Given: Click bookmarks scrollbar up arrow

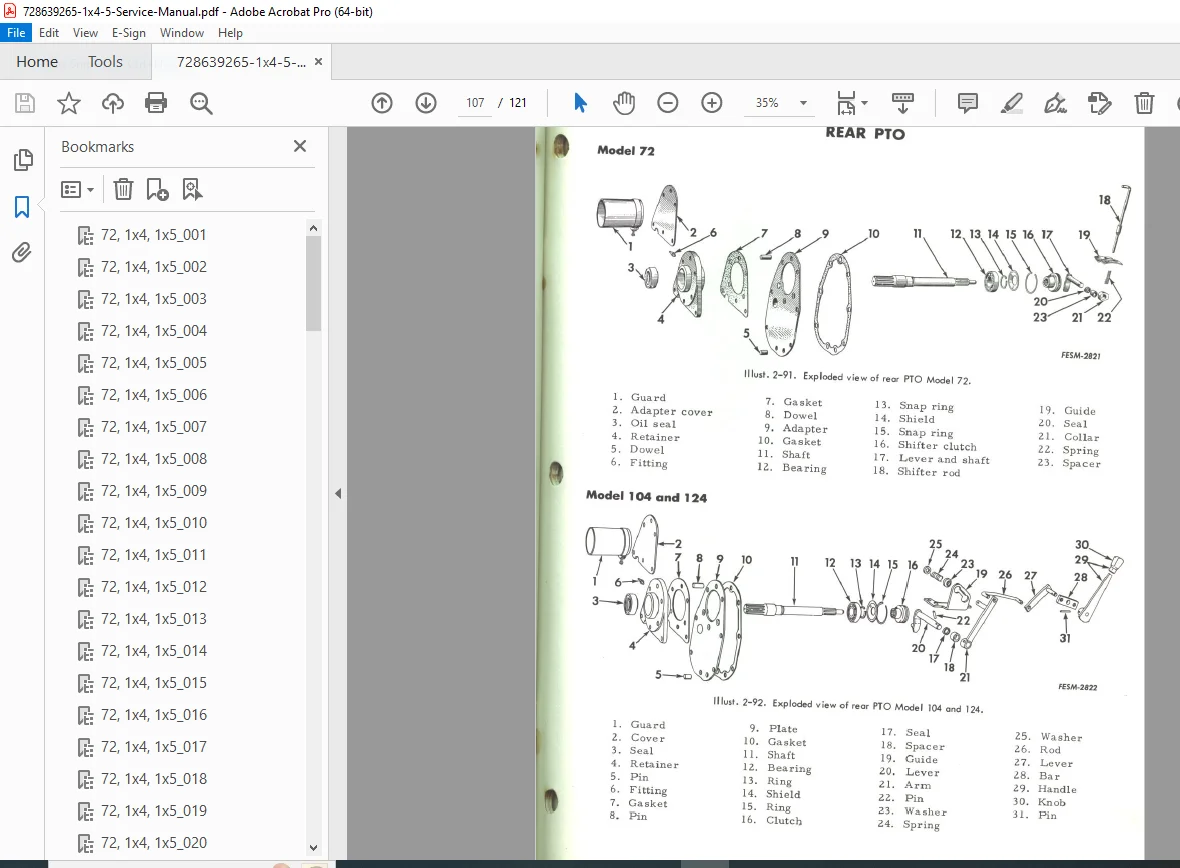Looking at the screenshot, I should [314, 227].
